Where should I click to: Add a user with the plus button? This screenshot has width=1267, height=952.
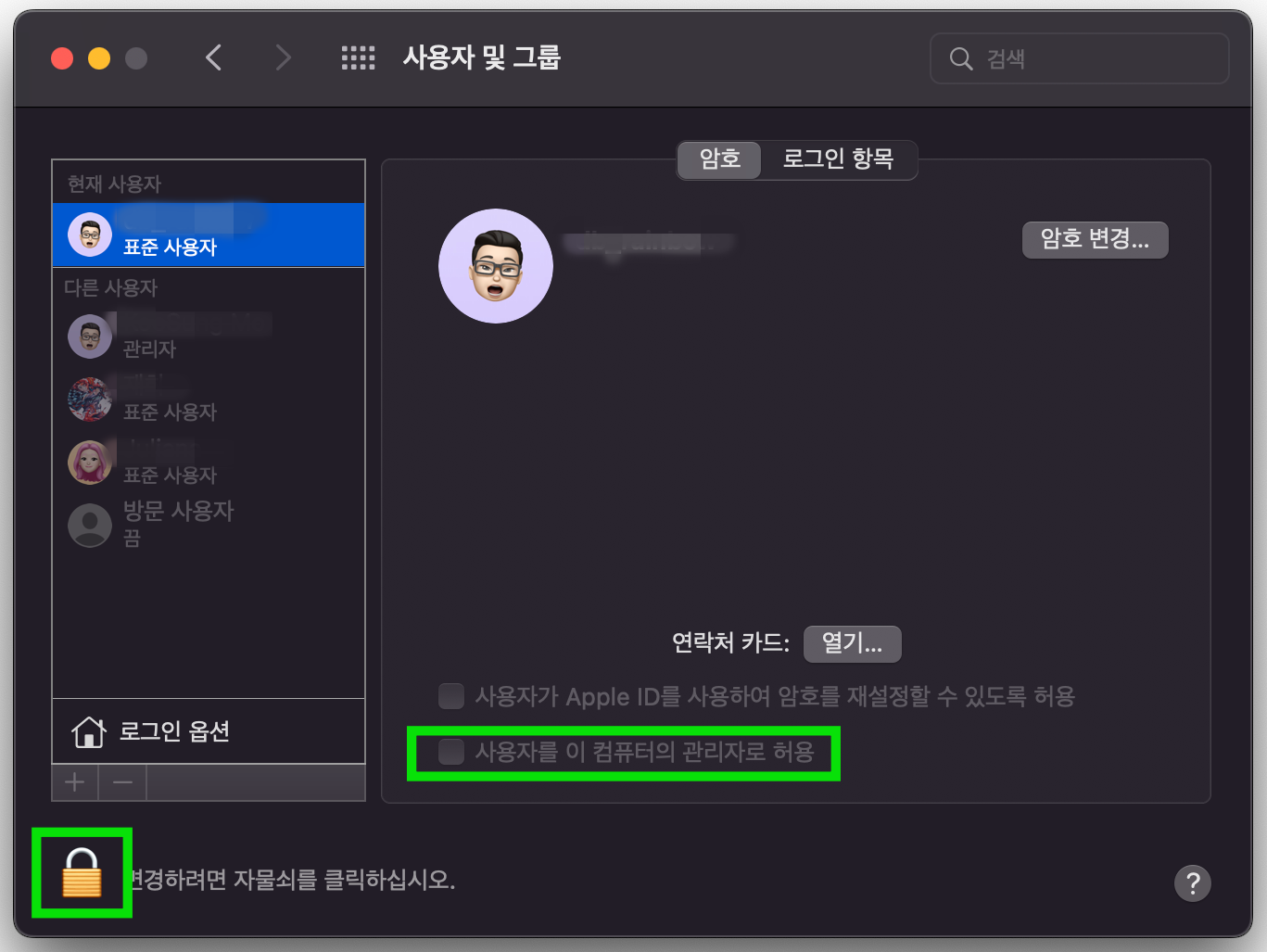coord(75,783)
